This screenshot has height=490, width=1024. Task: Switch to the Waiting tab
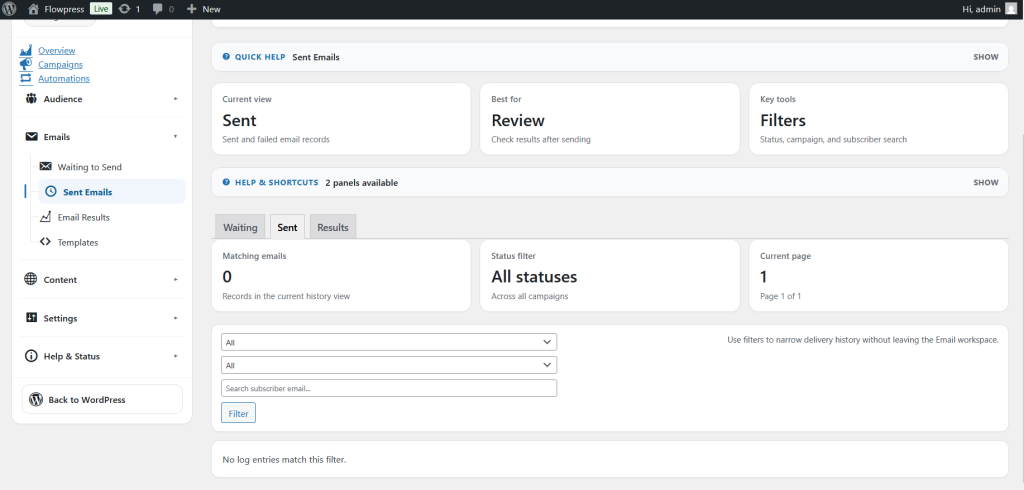coord(240,227)
